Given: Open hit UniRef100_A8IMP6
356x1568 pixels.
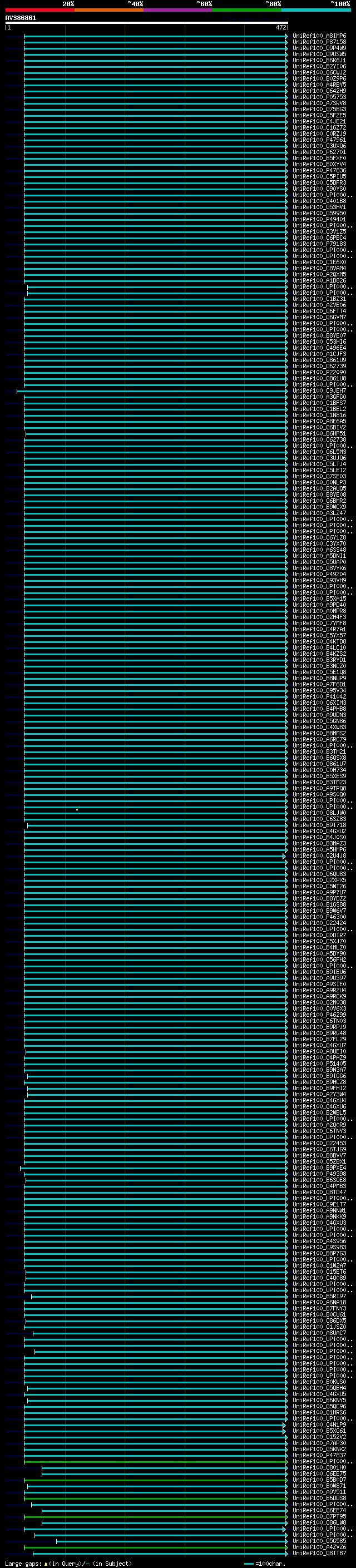Looking at the screenshot, I should pos(319,36).
